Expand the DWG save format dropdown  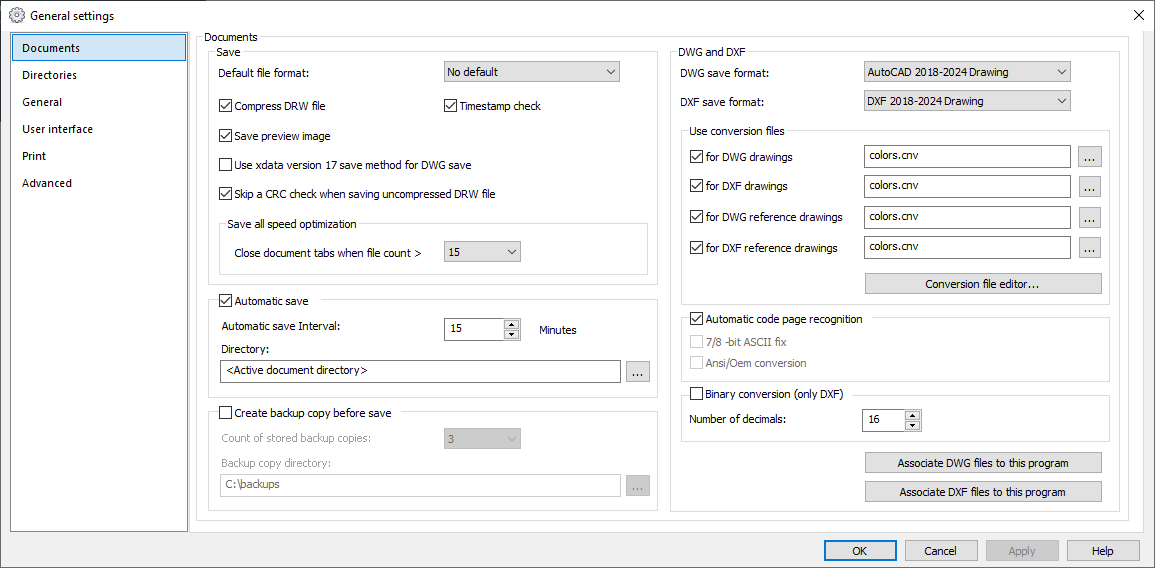pyautogui.click(x=966, y=71)
